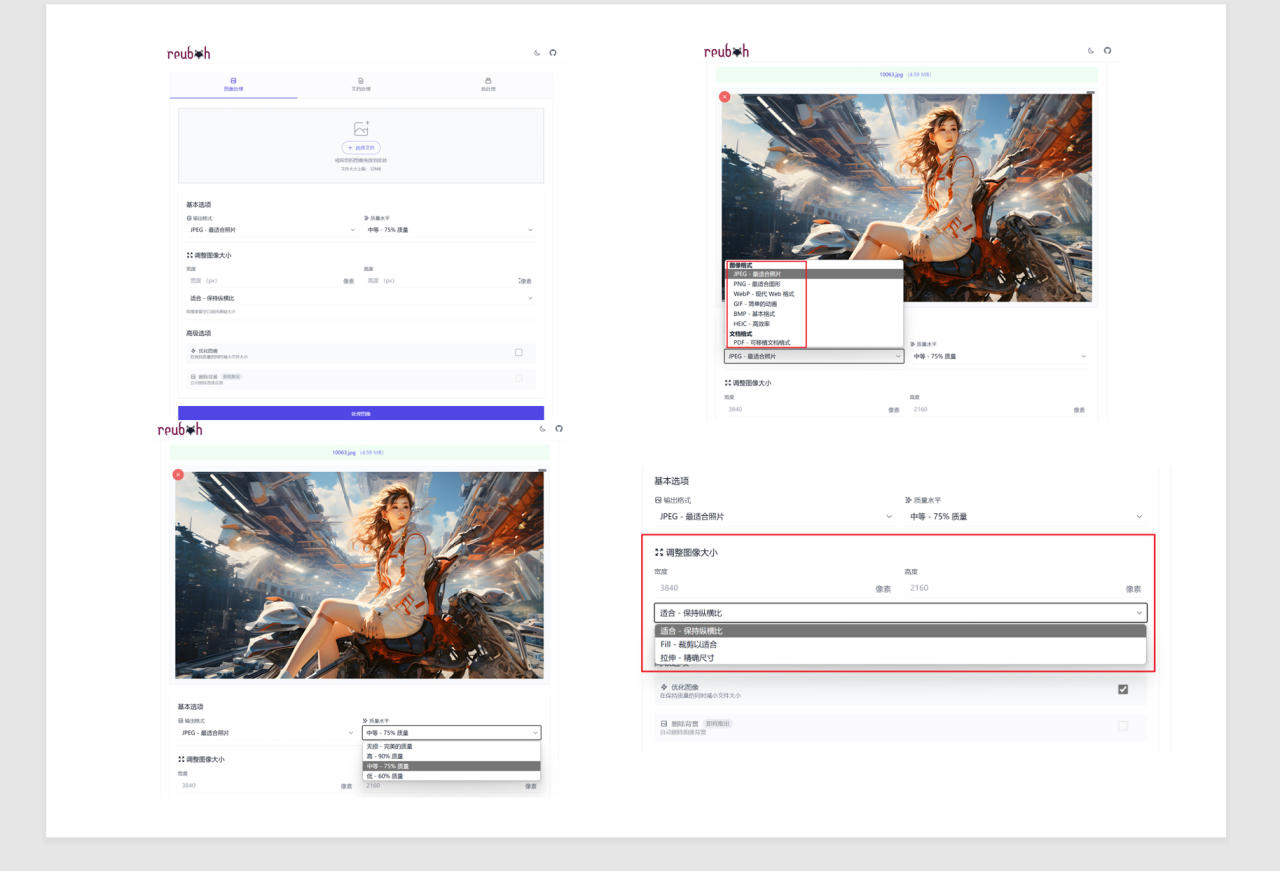Toggle dark mode moon icon above the empty upload area

tap(537, 53)
